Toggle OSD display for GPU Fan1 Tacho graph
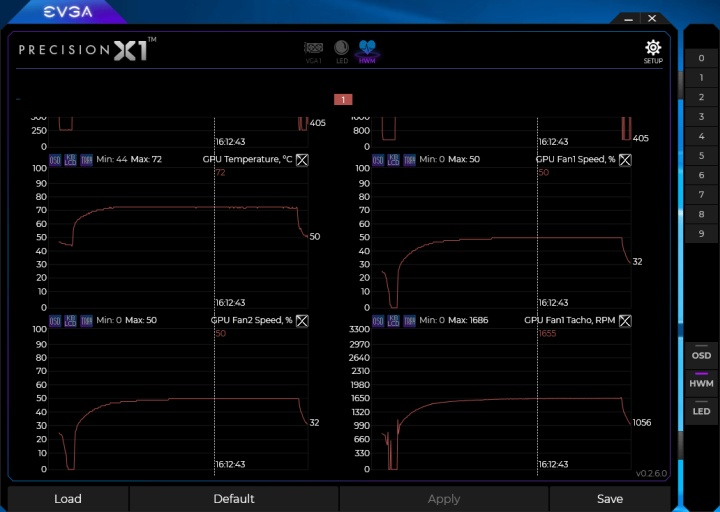The height and width of the screenshot is (512, 720). [x=378, y=321]
